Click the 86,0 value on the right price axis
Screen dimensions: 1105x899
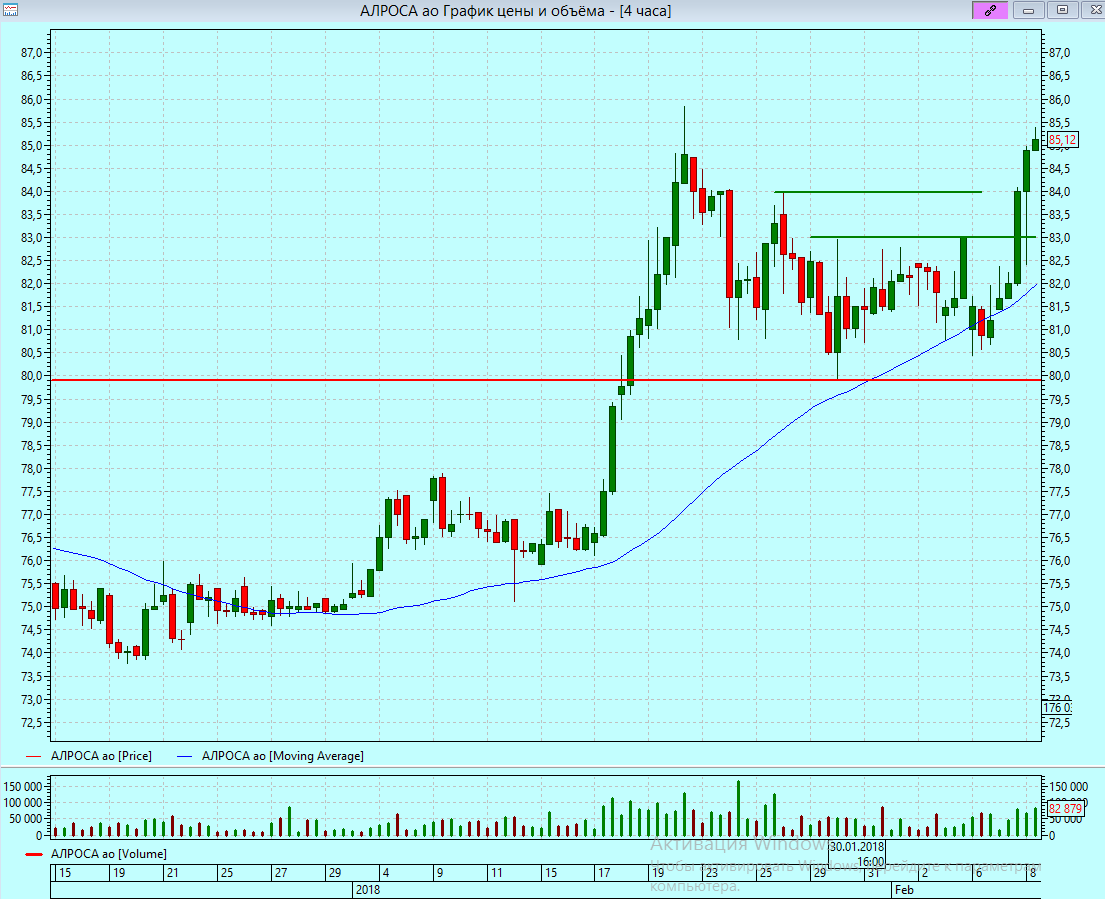point(1059,99)
